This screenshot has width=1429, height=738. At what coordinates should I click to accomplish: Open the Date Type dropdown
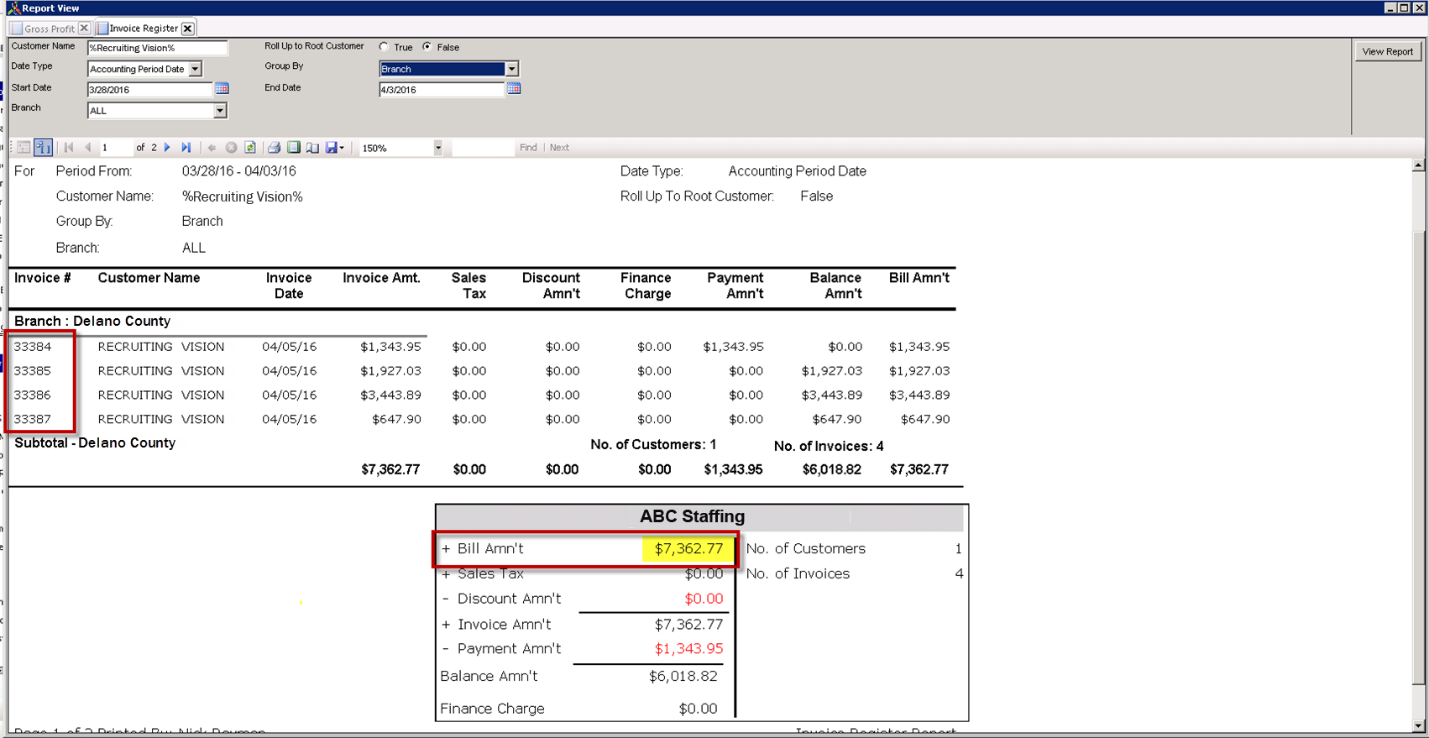[x=195, y=69]
